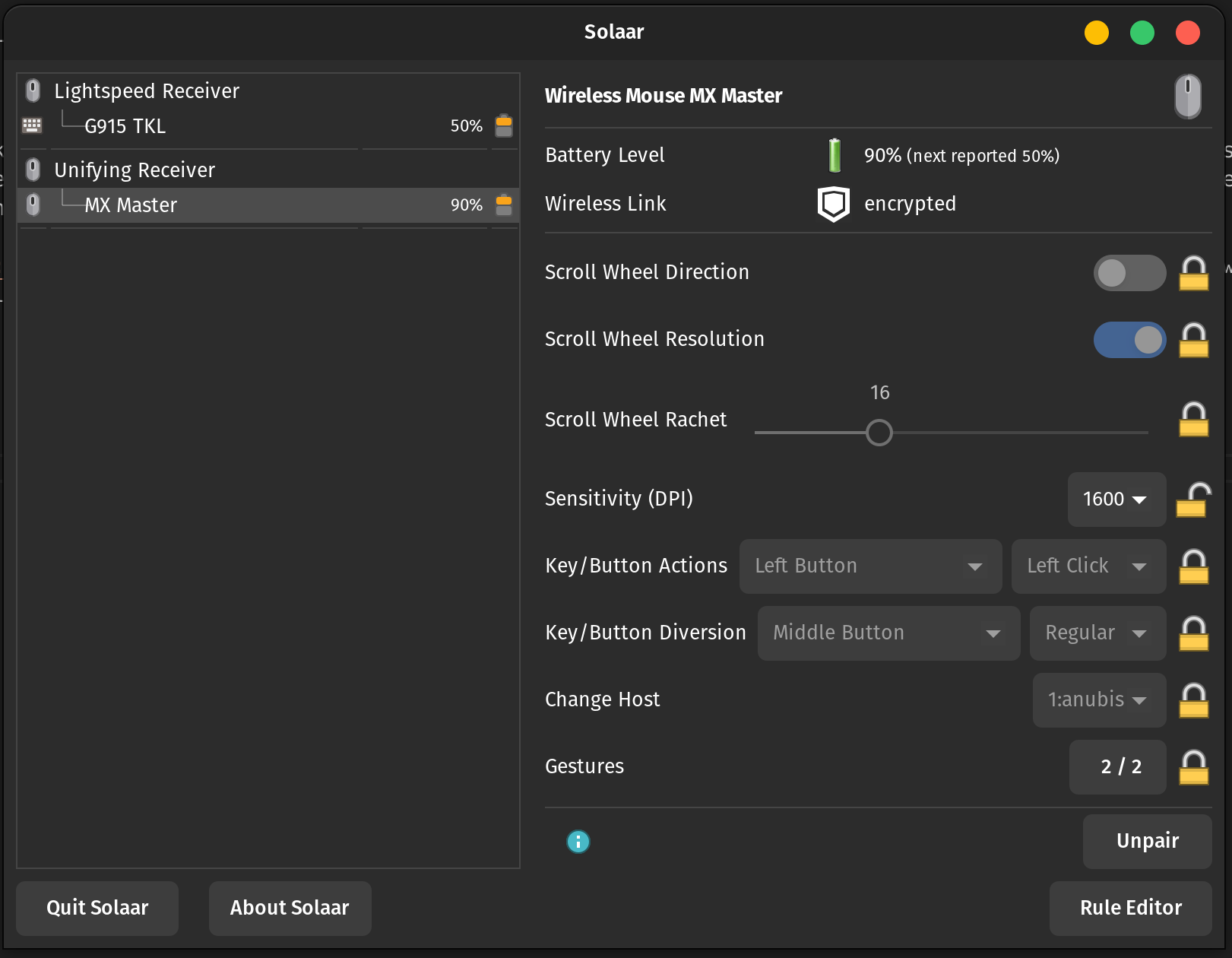Viewport: 1232px width, 958px height.
Task: Open the Left Click action dropdown
Action: (1088, 566)
